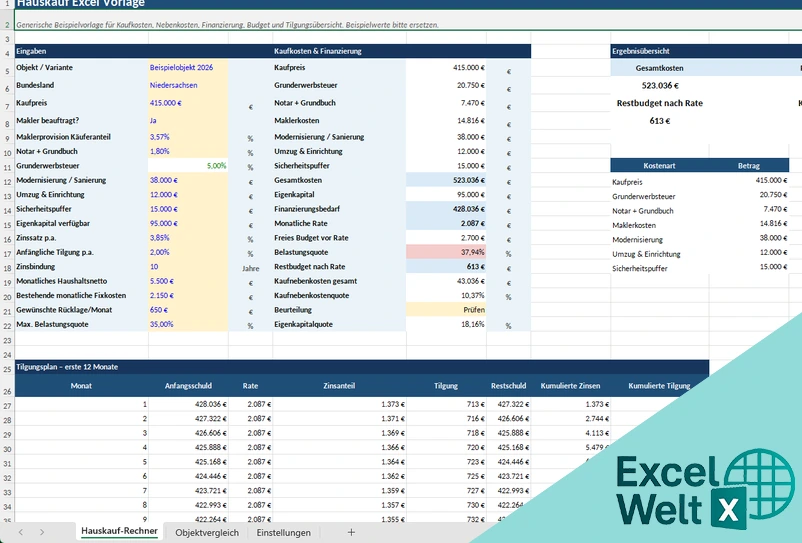The height and width of the screenshot is (543, 802).
Task: Select row header 12
Action: 7,182
